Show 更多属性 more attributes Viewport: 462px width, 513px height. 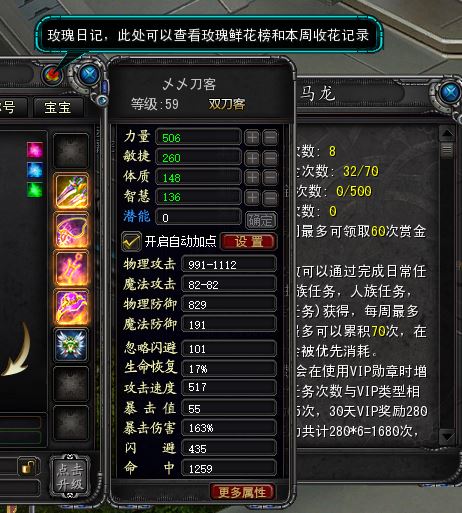coord(242,492)
